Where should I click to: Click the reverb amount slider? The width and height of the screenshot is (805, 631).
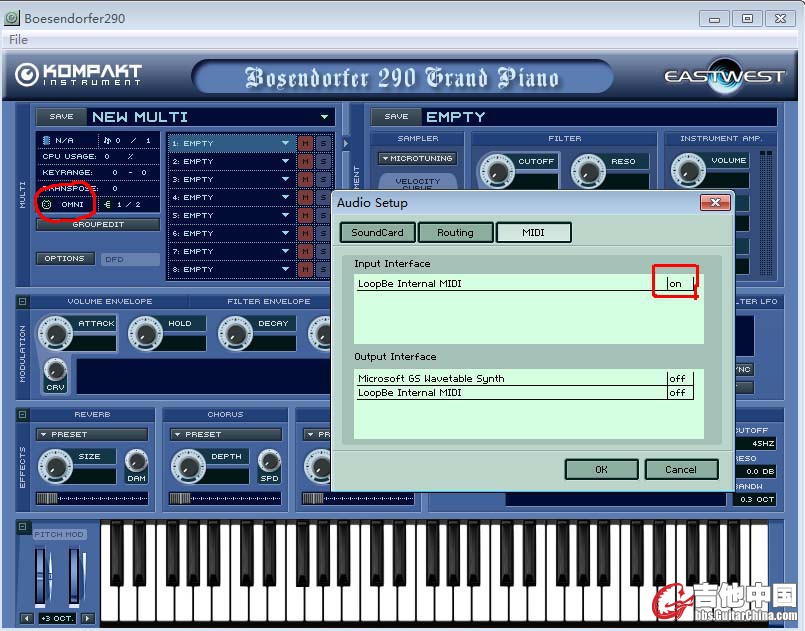[92, 498]
